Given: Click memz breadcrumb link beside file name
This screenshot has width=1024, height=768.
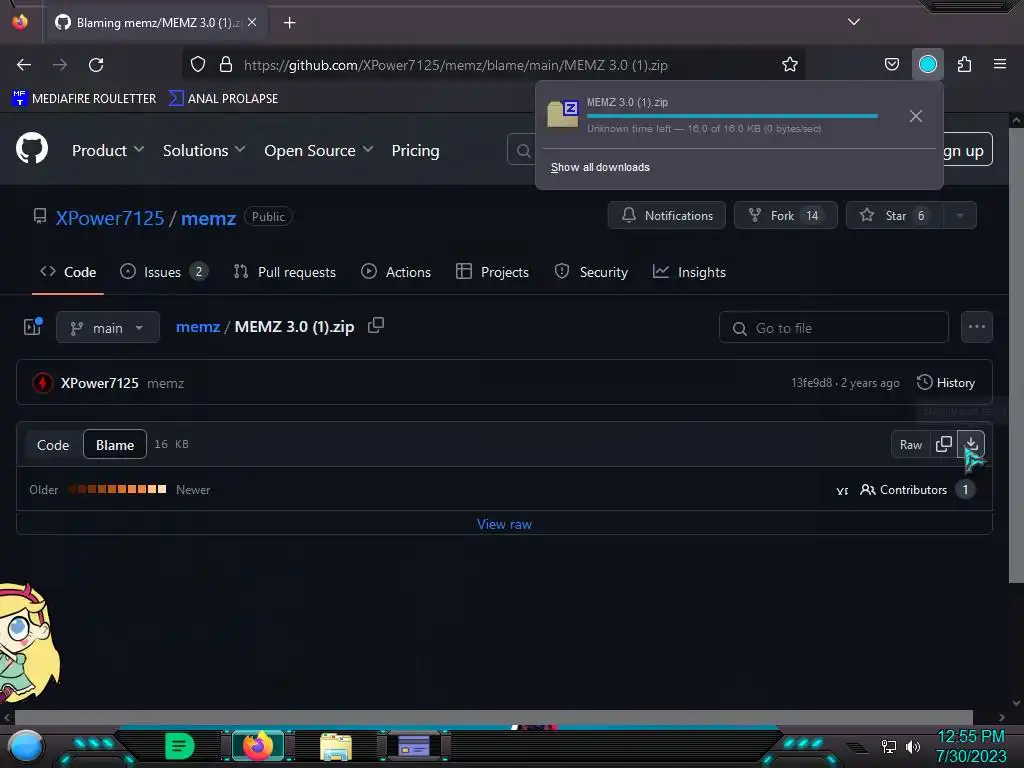Looking at the screenshot, I should 198,327.
